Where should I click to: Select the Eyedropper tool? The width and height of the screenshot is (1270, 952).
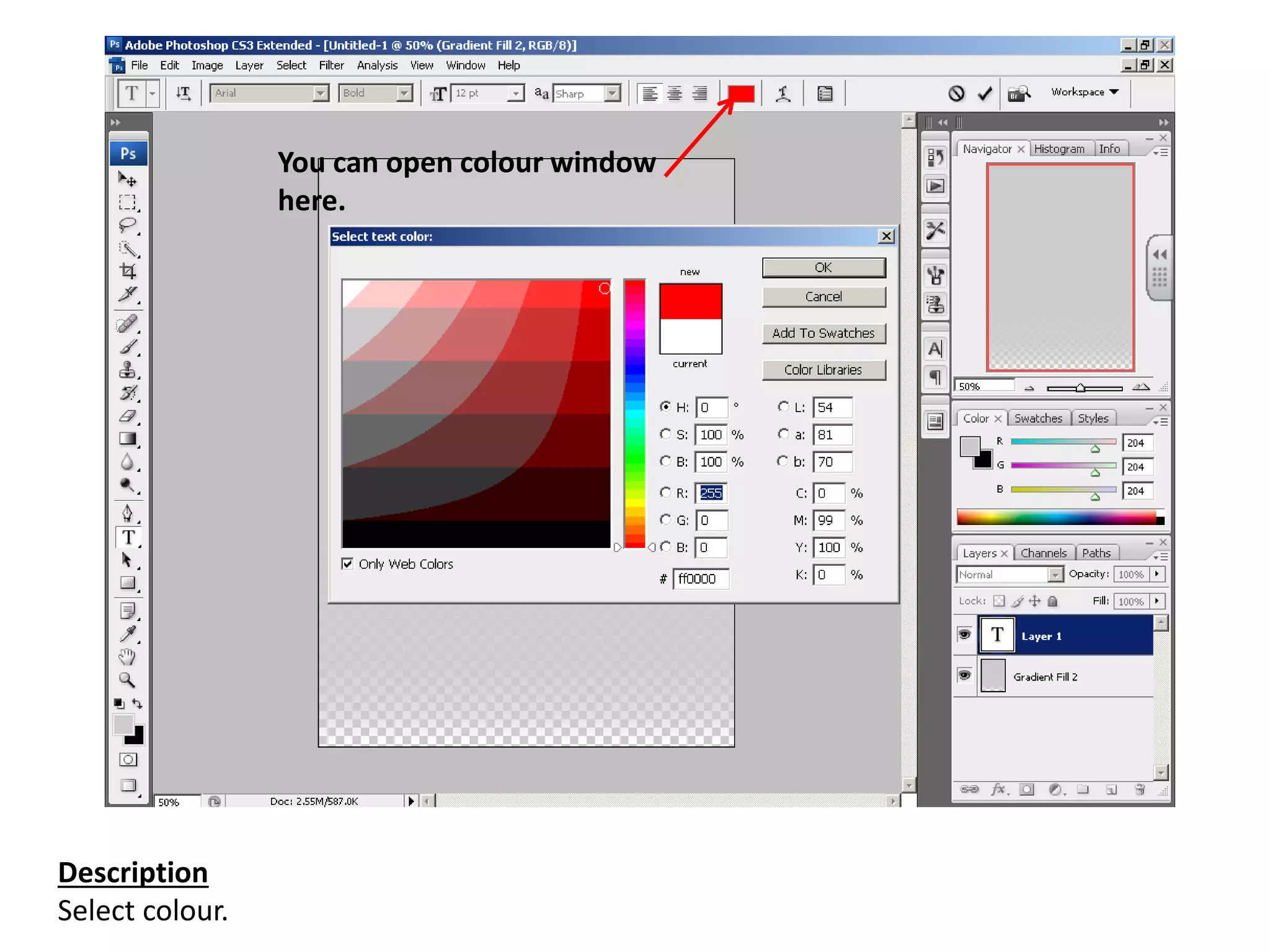[127, 634]
